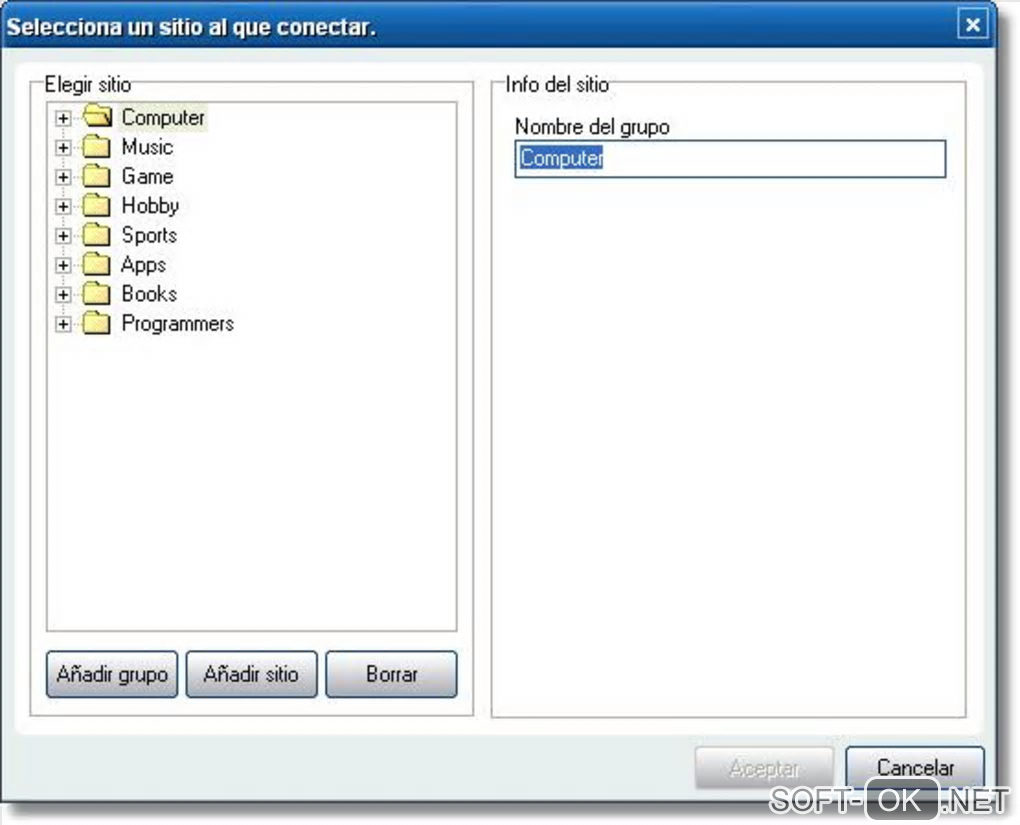The height and width of the screenshot is (825, 1020).
Task: Select the Music label in tree
Action: (x=147, y=147)
